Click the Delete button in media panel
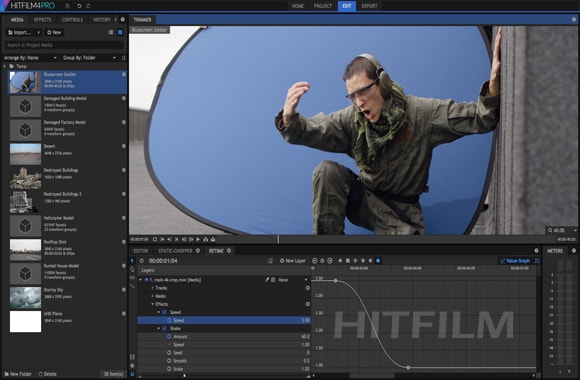 48,374
